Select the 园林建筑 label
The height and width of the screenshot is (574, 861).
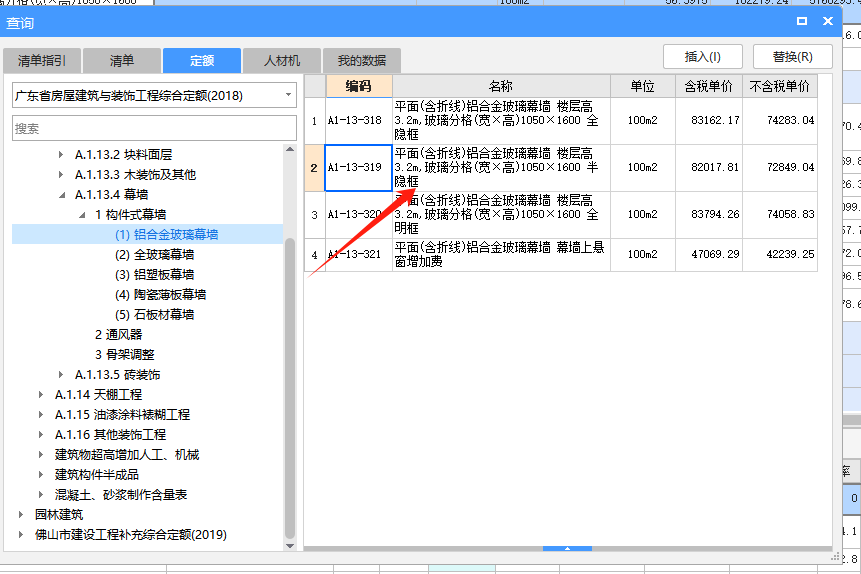(x=59, y=515)
